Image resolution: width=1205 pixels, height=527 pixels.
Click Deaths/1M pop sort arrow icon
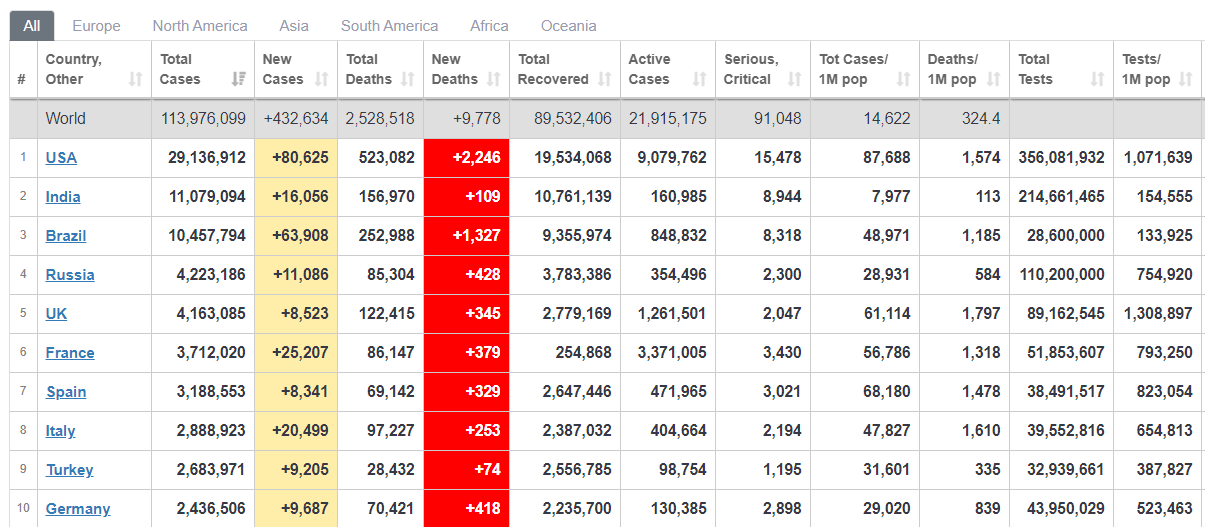coord(994,79)
